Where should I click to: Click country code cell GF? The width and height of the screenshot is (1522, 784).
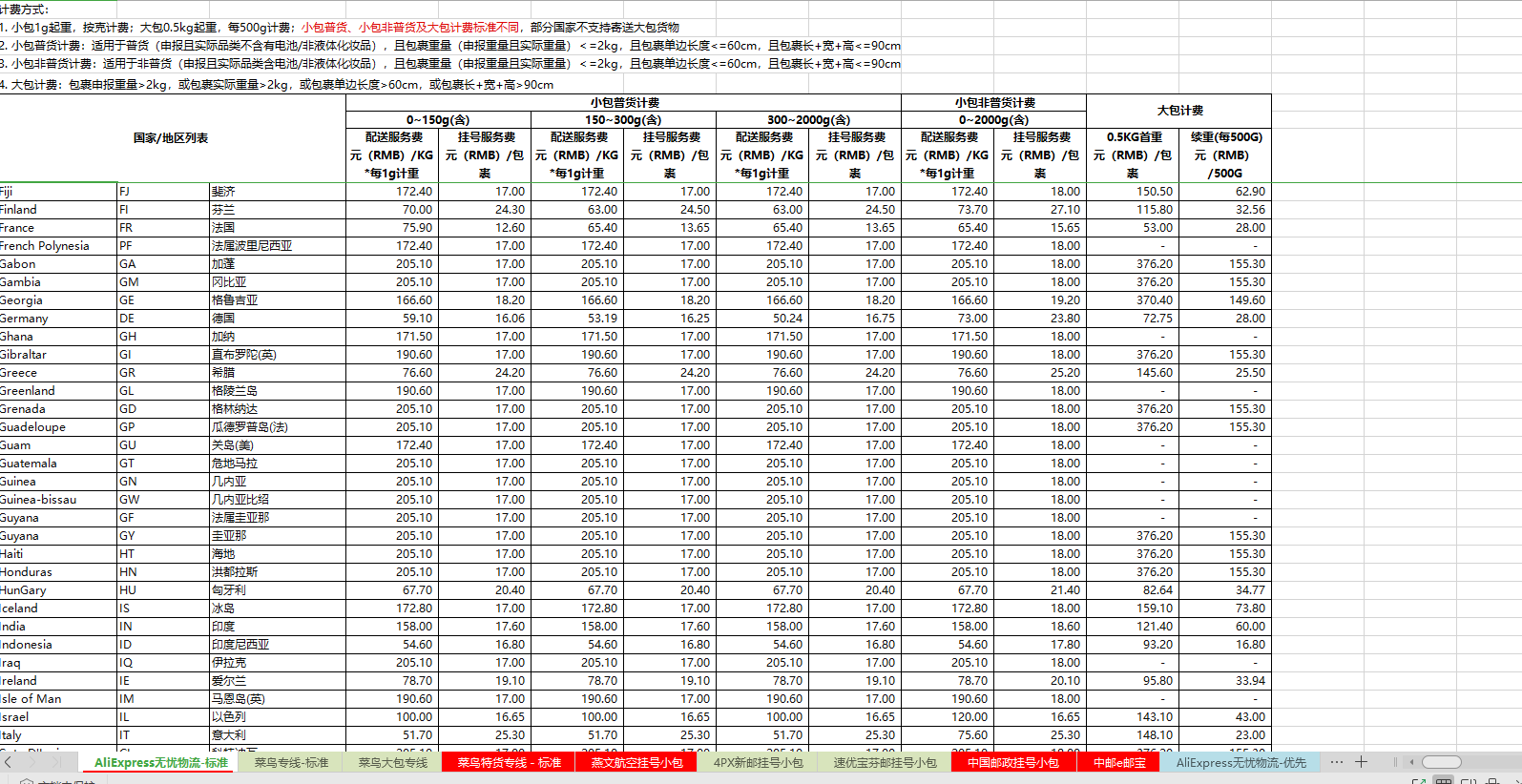point(163,518)
